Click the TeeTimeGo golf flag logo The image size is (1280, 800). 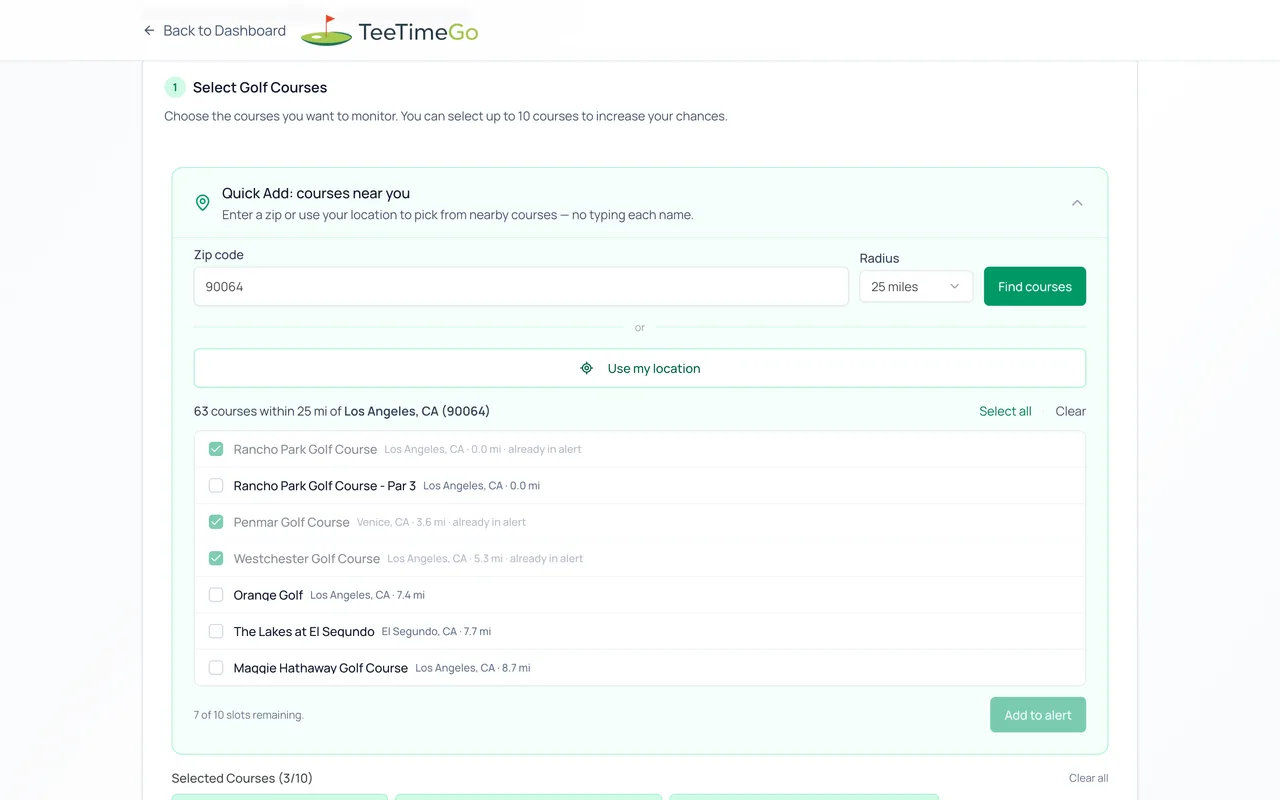[326, 31]
